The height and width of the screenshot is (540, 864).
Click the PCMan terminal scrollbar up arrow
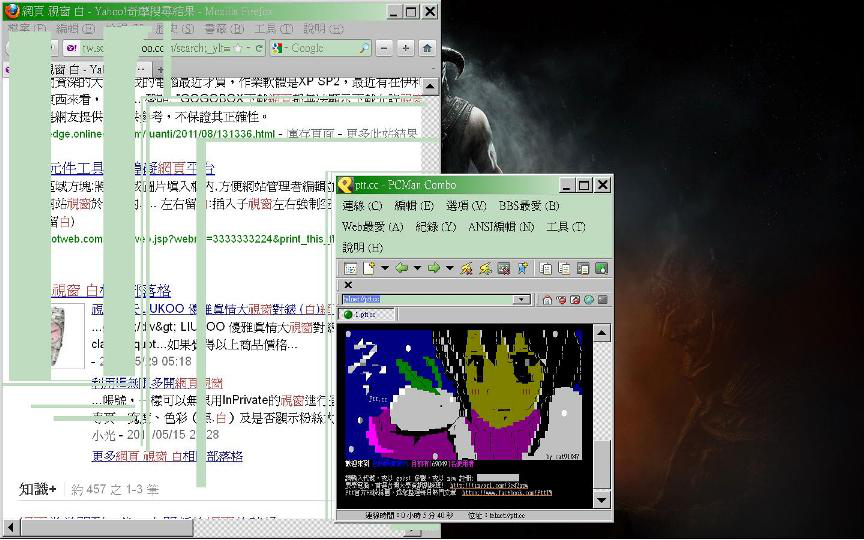coord(601,333)
